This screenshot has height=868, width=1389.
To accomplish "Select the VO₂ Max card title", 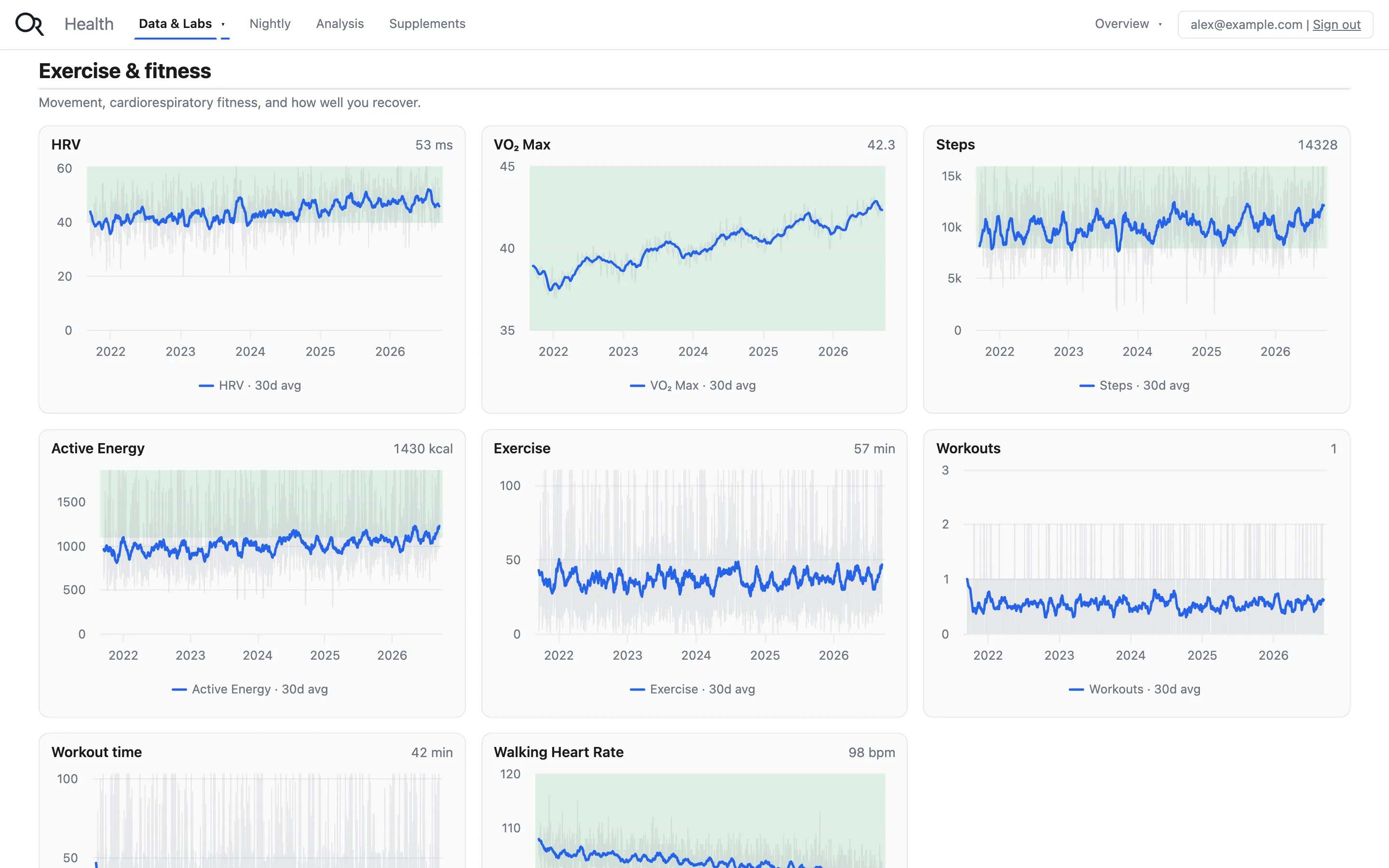I will pyautogui.click(x=522, y=145).
